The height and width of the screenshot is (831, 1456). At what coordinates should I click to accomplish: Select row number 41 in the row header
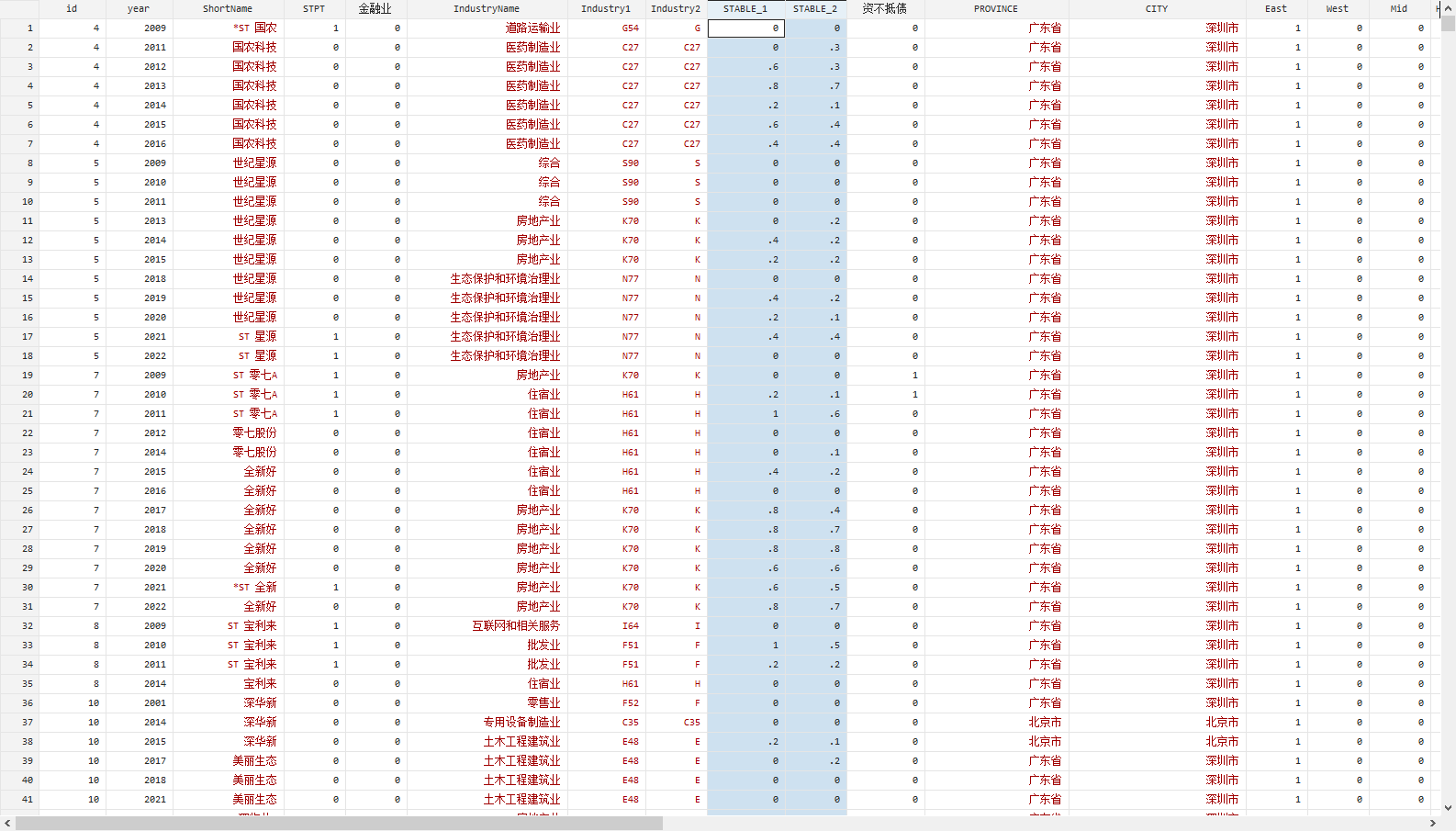(19, 800)
